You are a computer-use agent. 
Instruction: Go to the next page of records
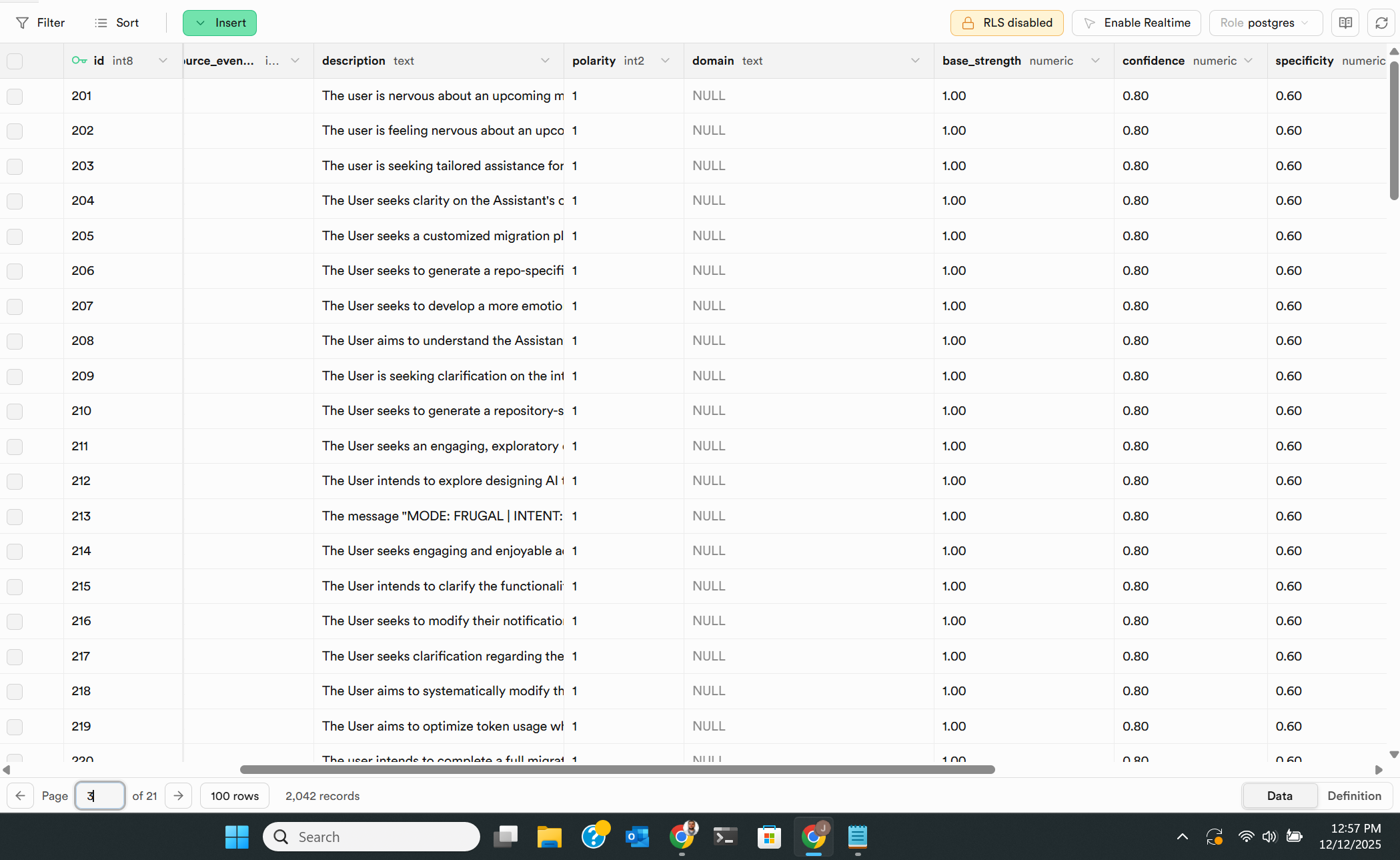tap(178, 795)
